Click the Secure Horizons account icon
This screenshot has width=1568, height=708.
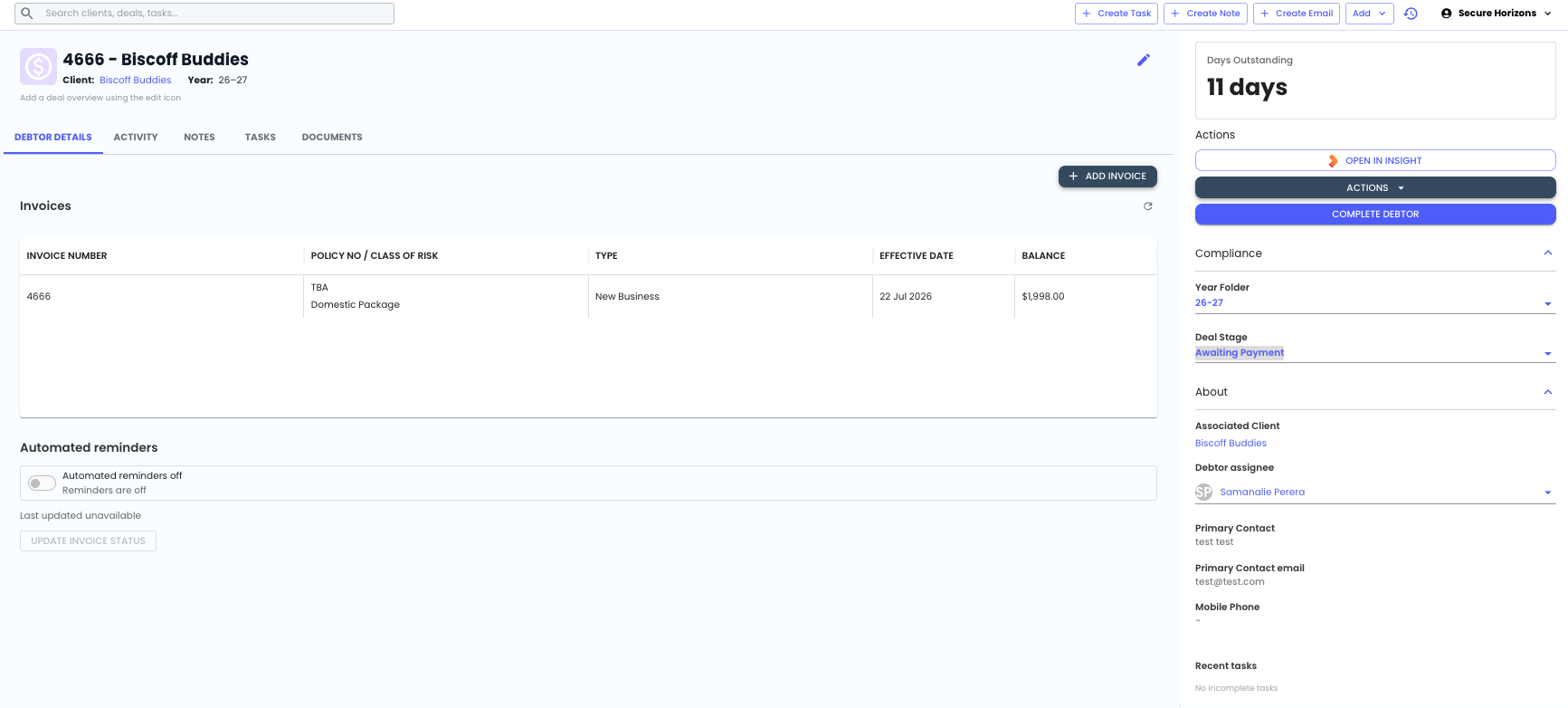1447,14
